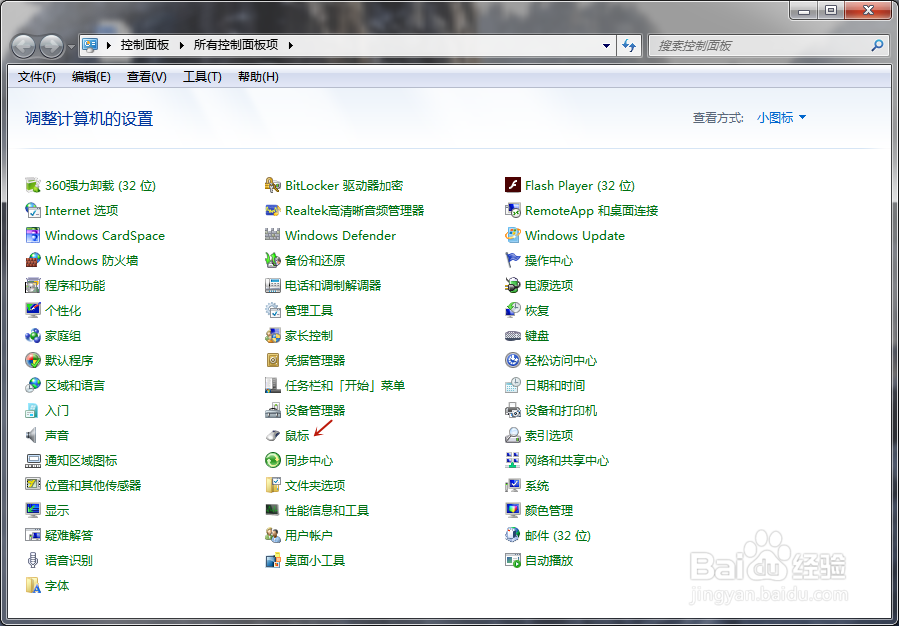The width and height of the screenshot is (899, 626).
Task: Open the 区域和语言 globe icon
Action: pyautogui.click(x=33, y=385)
